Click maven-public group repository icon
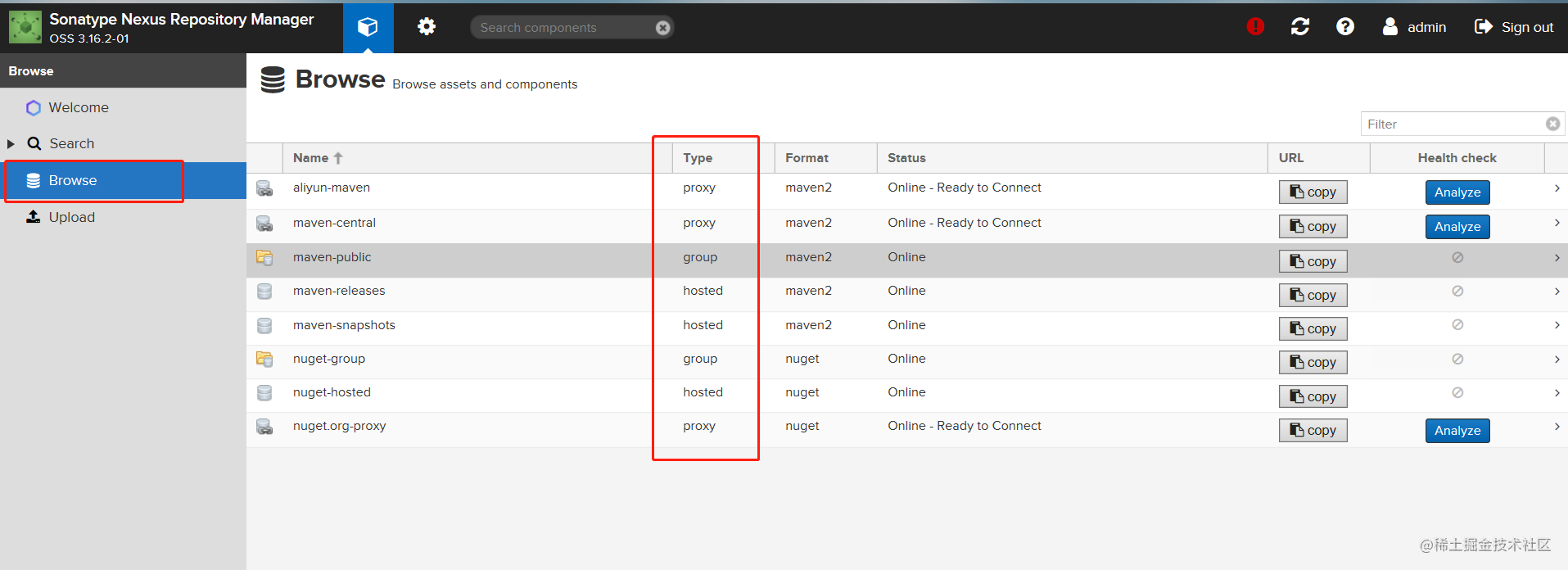 (x=264, y=257)
